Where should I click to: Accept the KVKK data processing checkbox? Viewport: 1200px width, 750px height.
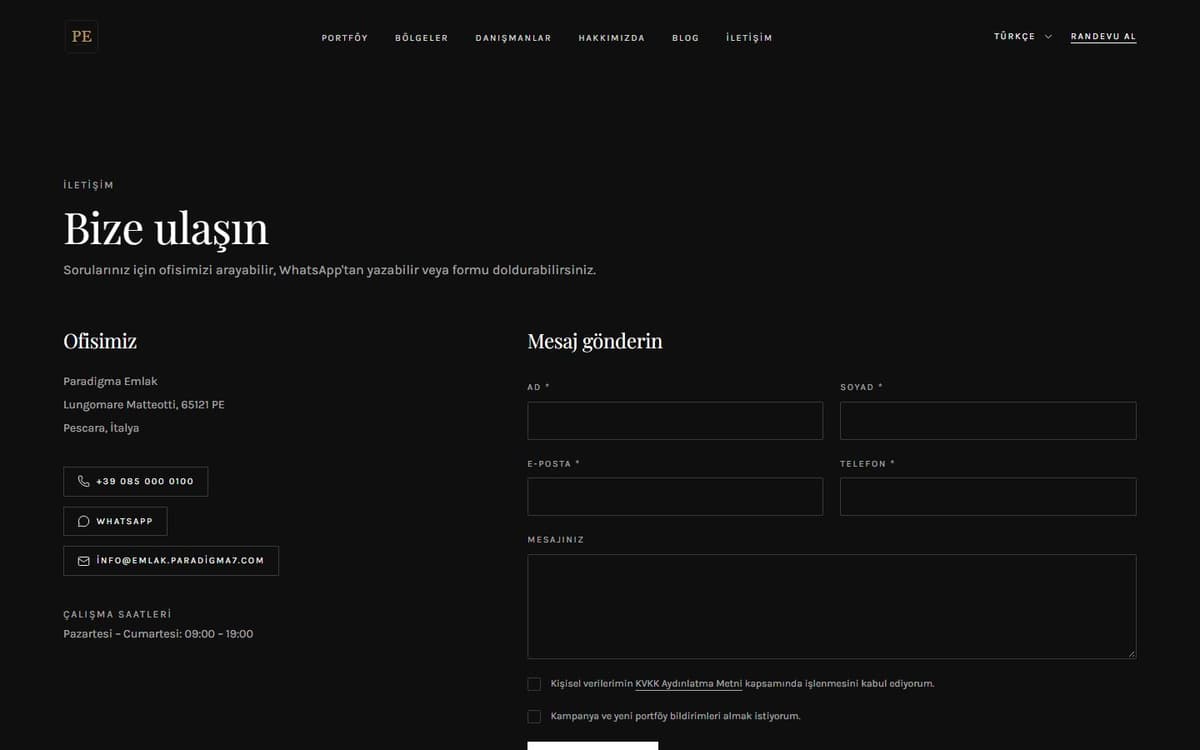[x=534, y=684]
